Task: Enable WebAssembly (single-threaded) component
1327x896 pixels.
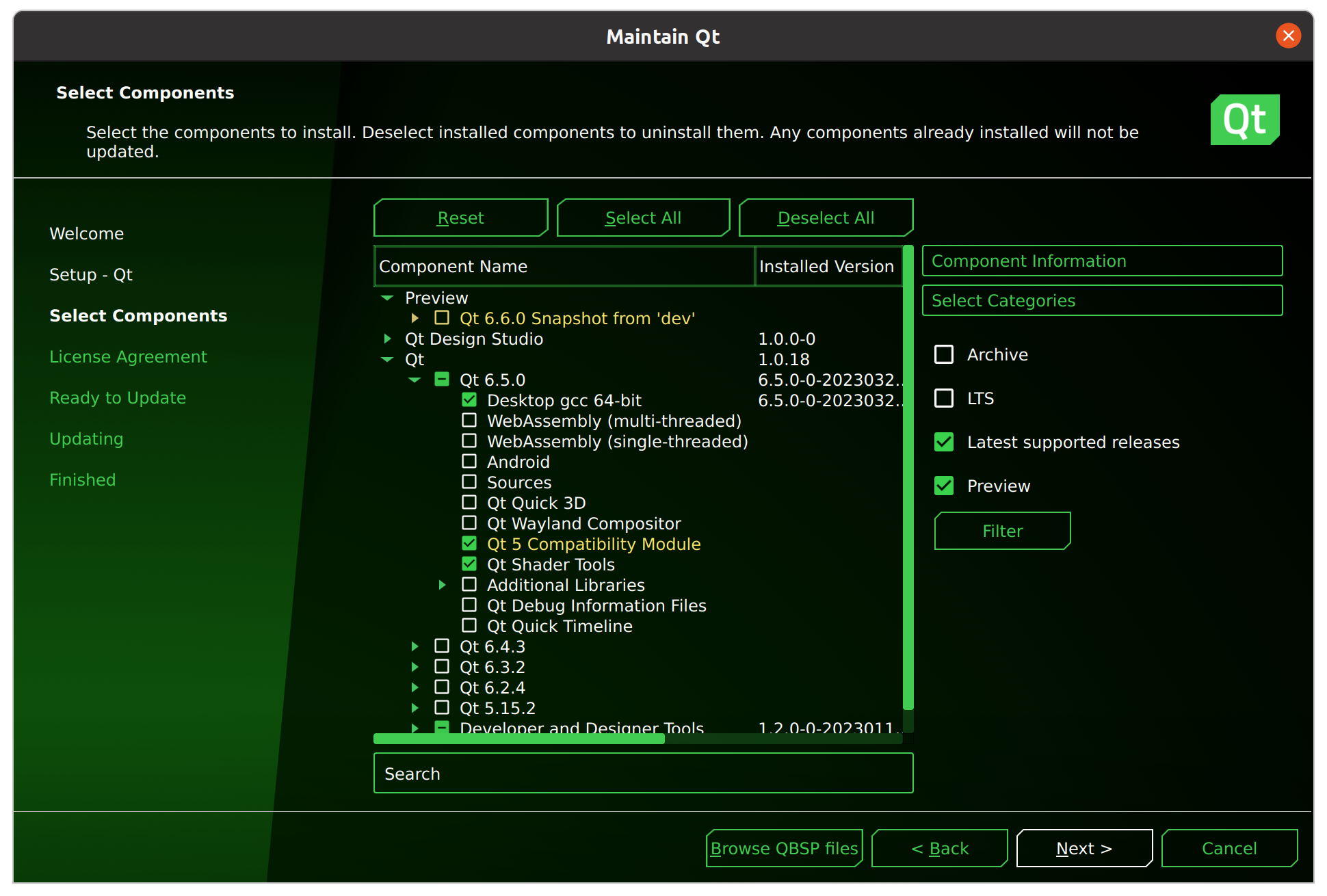Action: click(x=469, y=441)
